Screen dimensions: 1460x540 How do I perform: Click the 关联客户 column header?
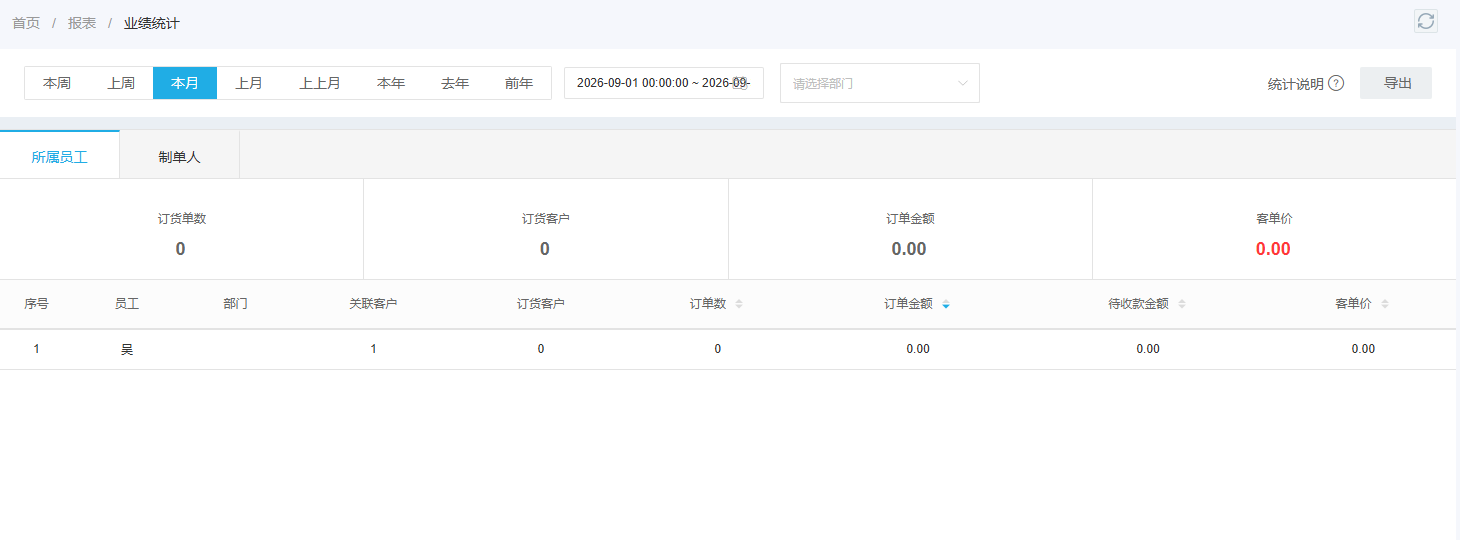click(373, 303)
